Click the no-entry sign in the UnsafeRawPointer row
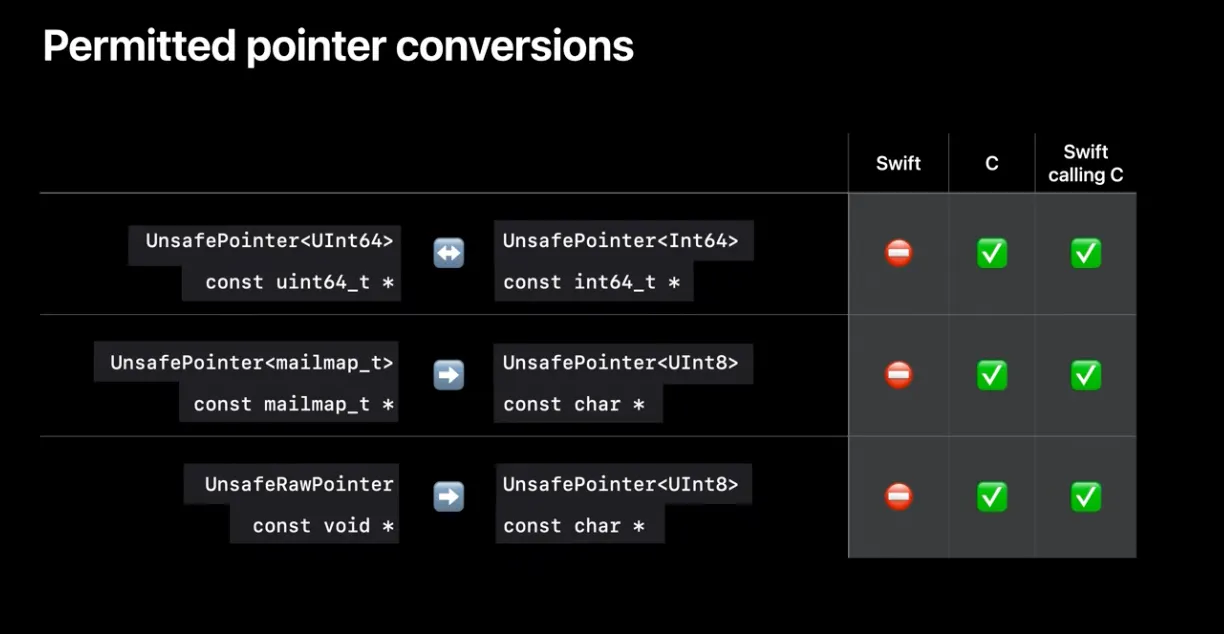Image resolution: width=1224 pixels, height=634 pixels. point(899,496)
